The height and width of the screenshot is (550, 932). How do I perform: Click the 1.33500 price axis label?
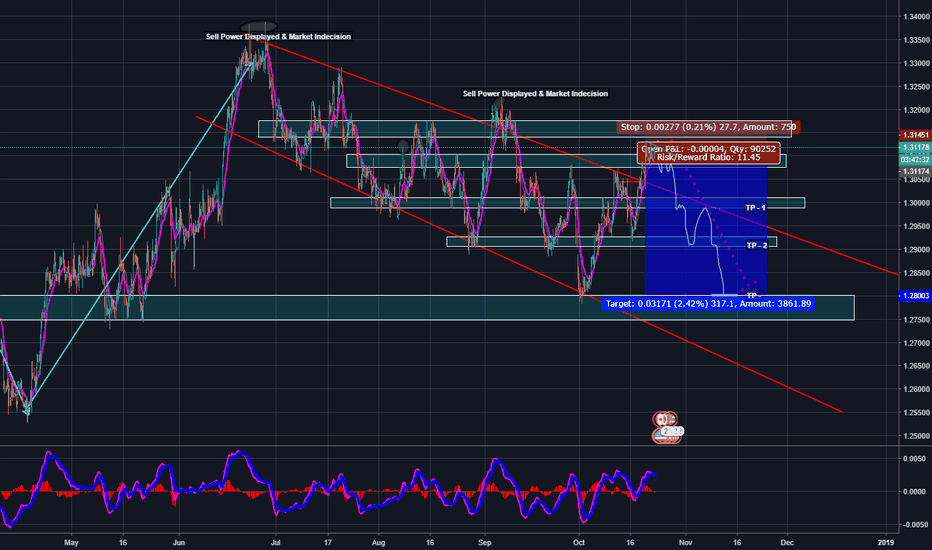click(916, 40)
